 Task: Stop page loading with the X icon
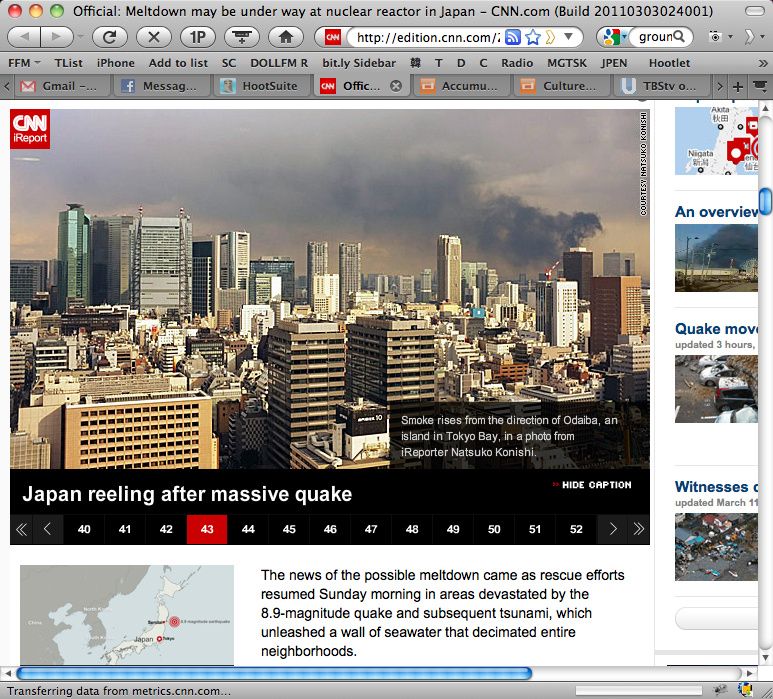pyautogui.click(x=153, y=37)
